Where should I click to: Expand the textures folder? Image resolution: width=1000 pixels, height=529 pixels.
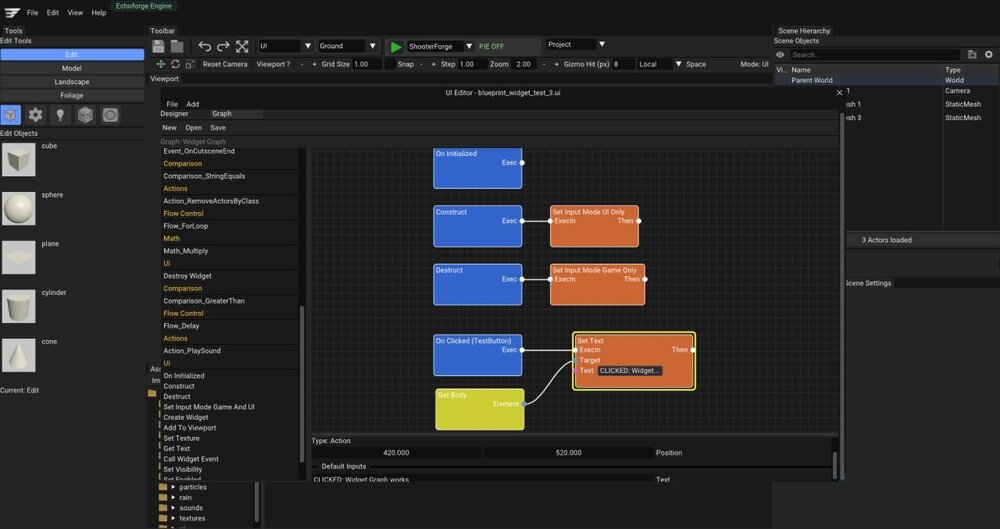(x=173, y=518)
